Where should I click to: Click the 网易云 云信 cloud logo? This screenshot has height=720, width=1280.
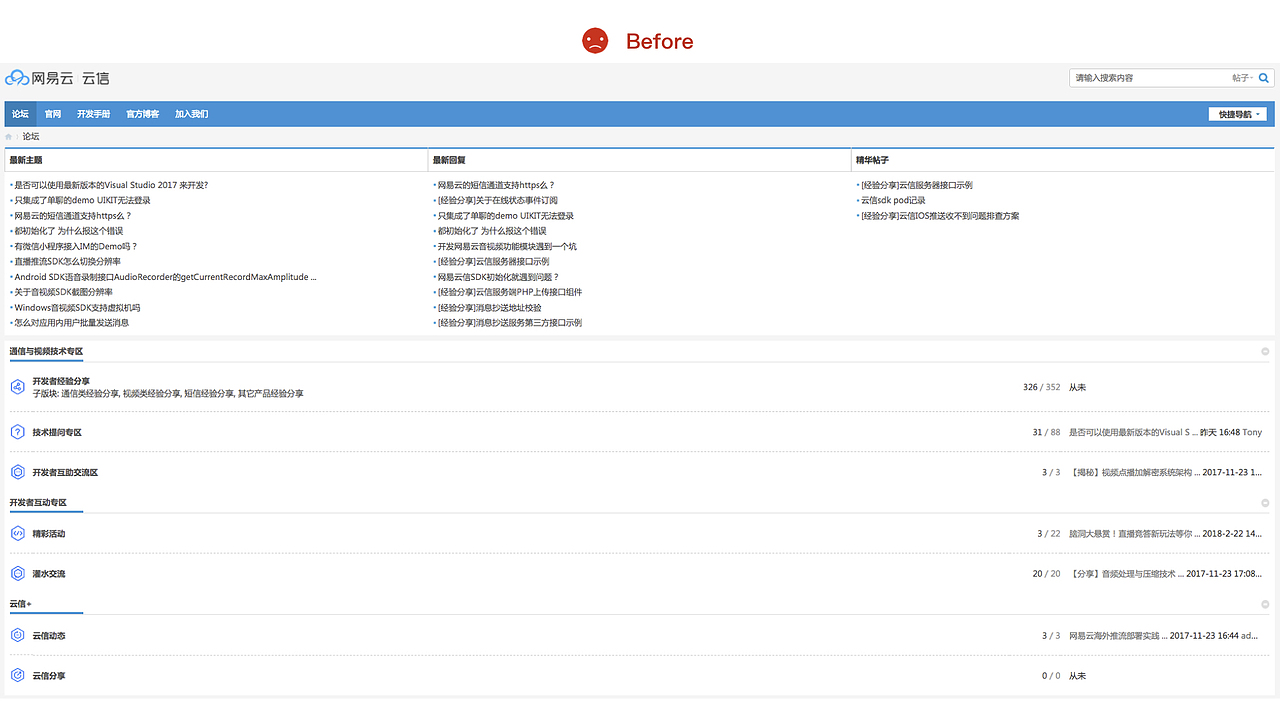(x=57, y=78)
